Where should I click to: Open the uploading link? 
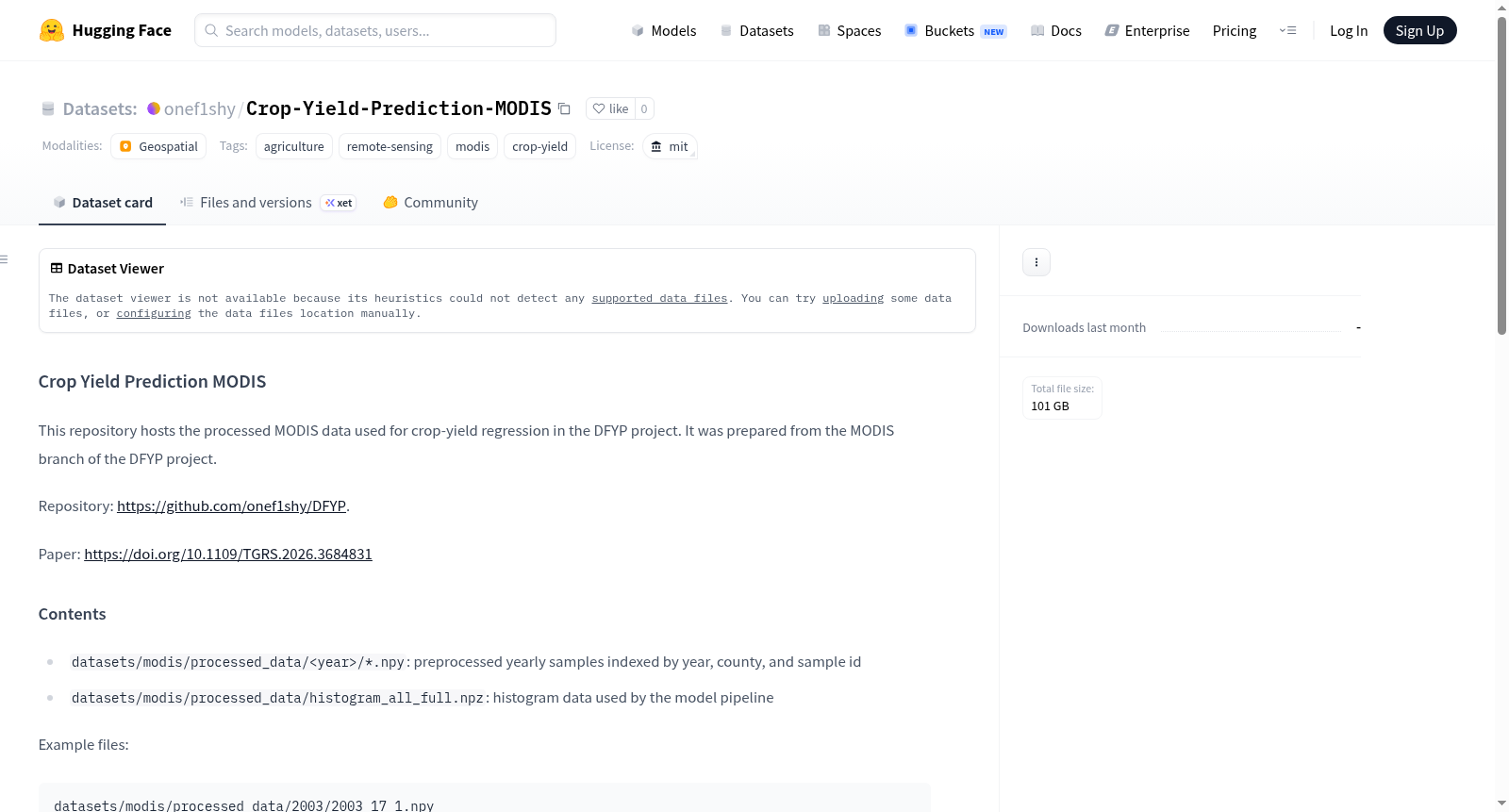tap(853, 298)
